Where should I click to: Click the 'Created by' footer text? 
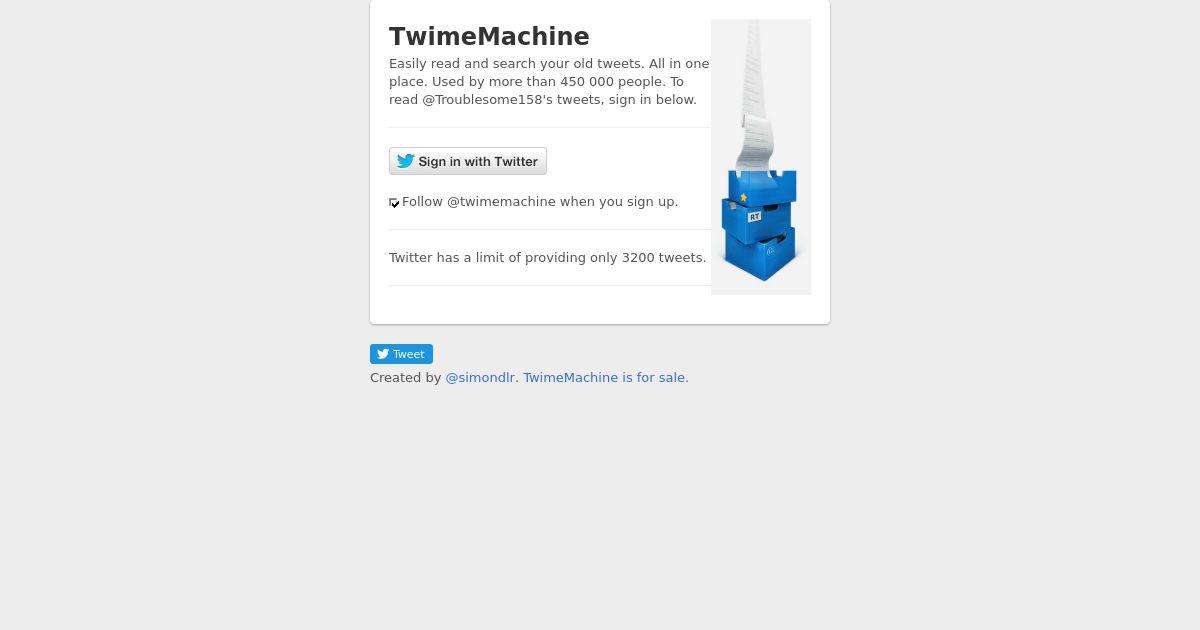(x=405, y=378)
